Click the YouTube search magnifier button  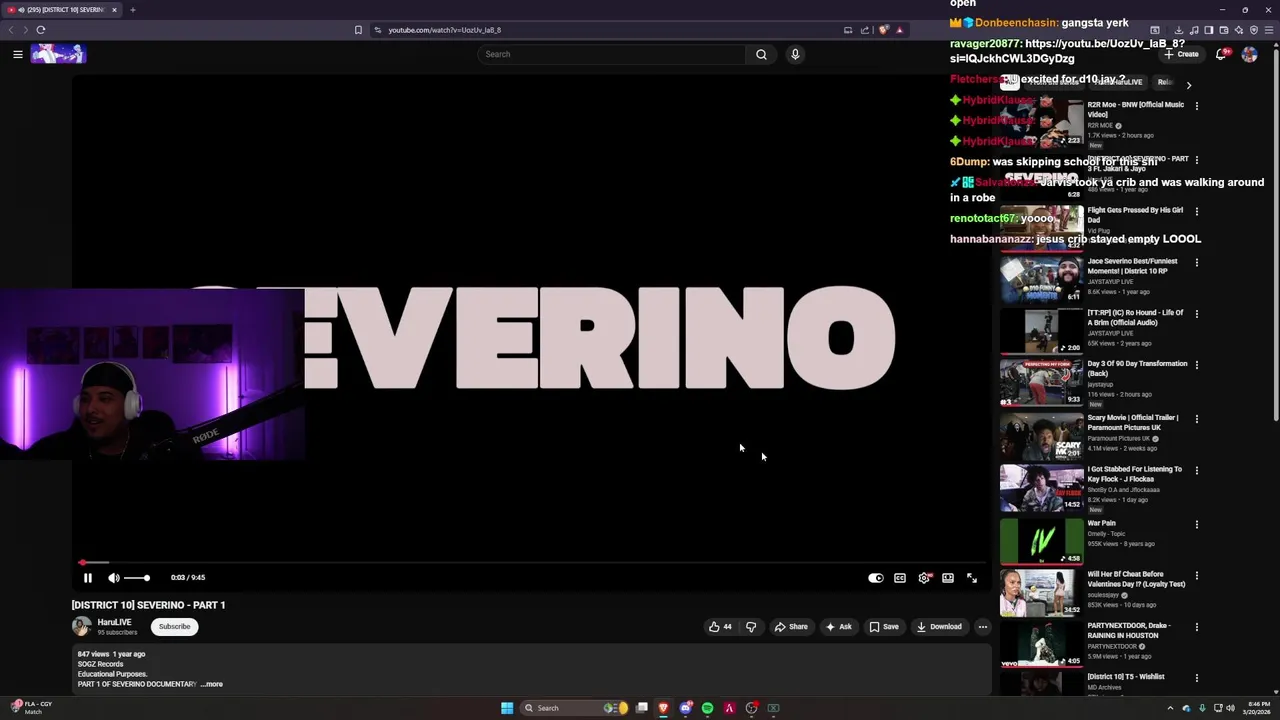pyautogui.click(x=761, y=55)
